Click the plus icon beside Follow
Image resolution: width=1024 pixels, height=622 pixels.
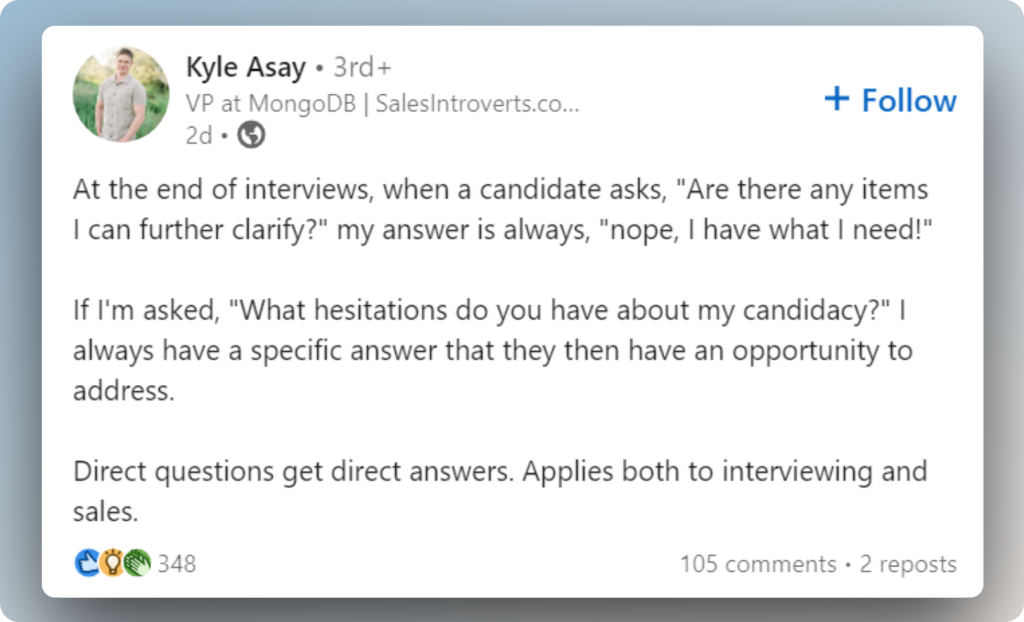(836, 99)
